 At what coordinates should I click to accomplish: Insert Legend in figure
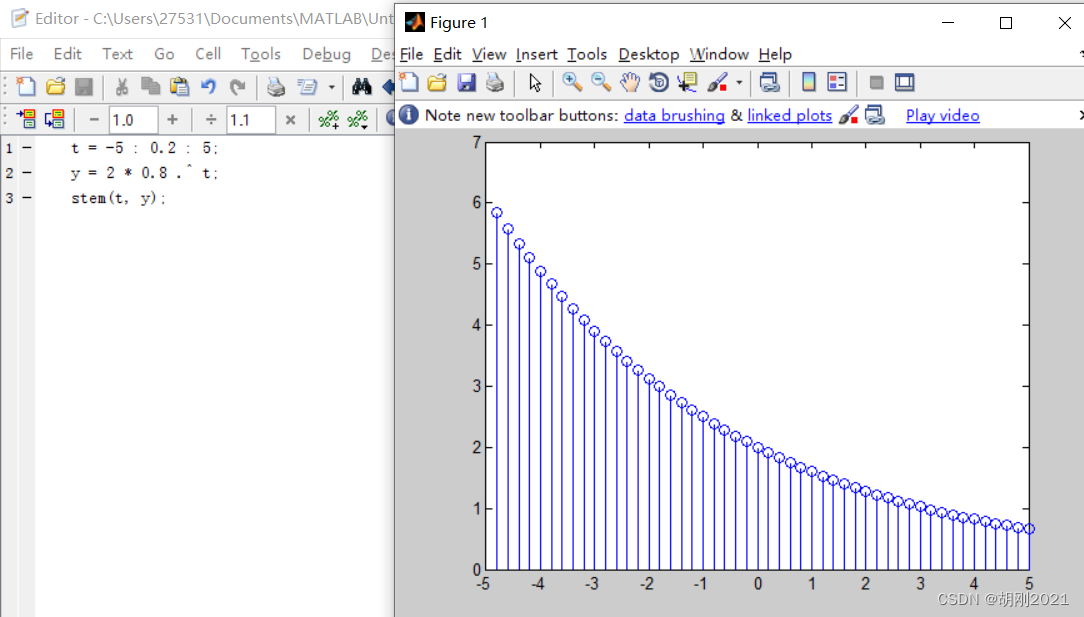[837, 82]
